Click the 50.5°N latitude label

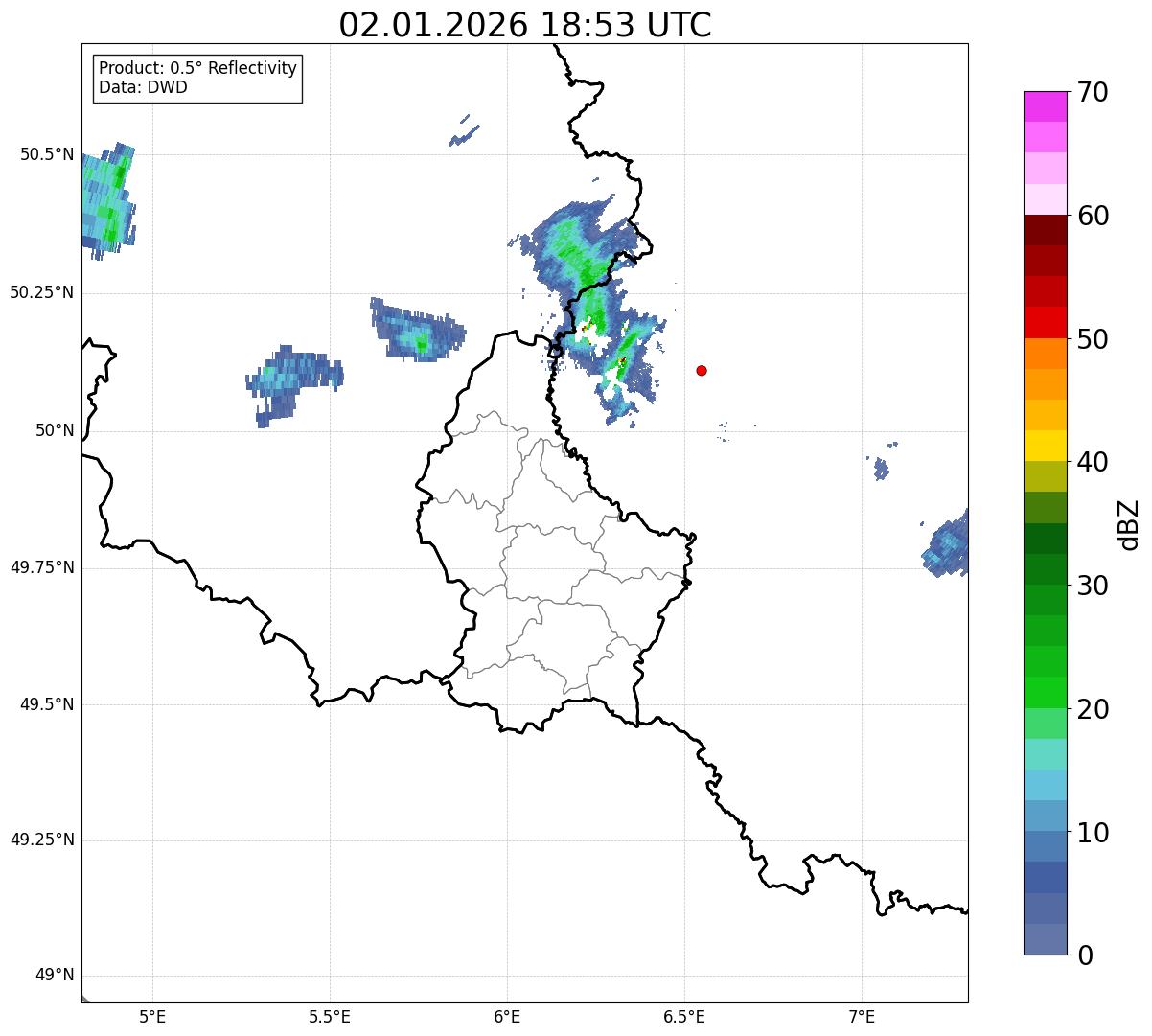(47, 154)
